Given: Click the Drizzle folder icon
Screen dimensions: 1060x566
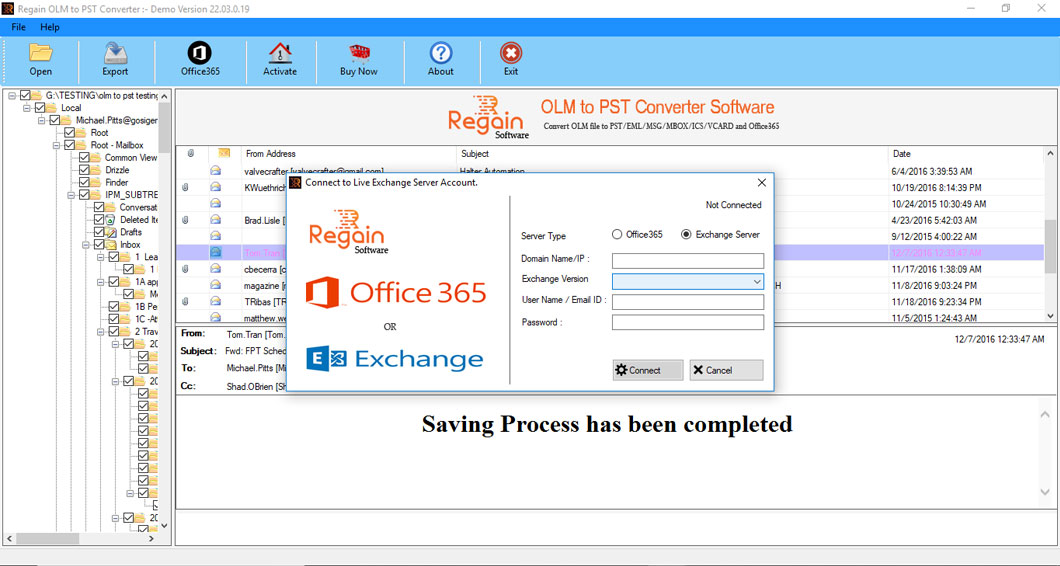Looking at the screenshot, I should click(97, 170).
